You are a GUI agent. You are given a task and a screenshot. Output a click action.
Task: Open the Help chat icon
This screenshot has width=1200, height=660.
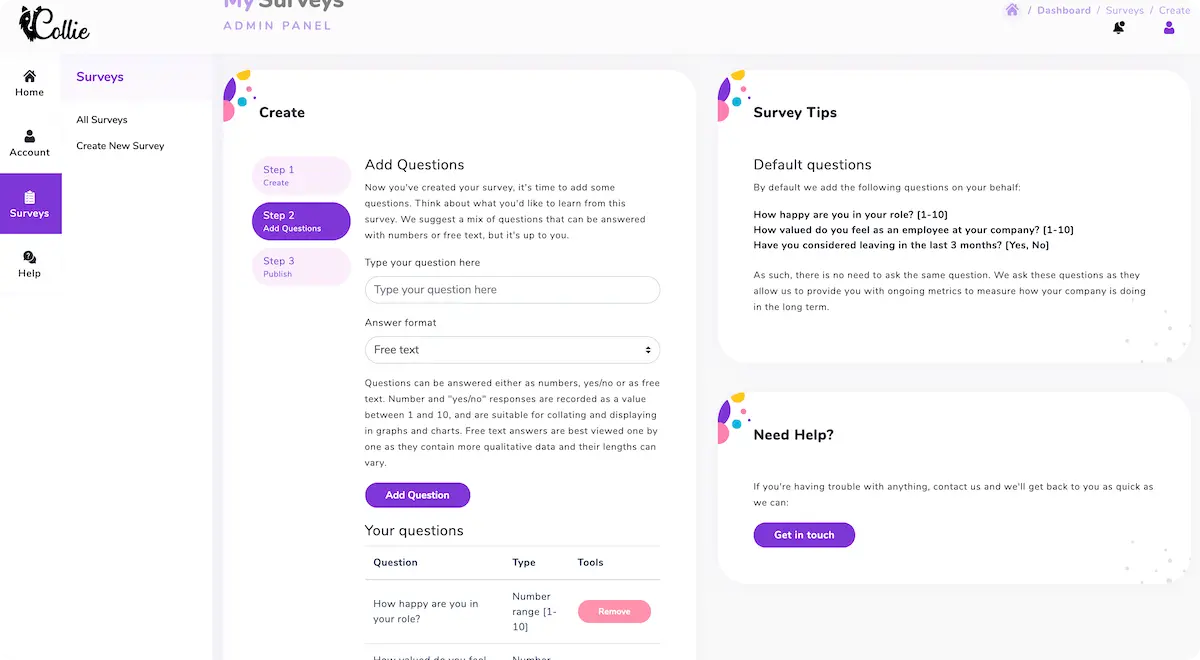[x=30, y=257]
